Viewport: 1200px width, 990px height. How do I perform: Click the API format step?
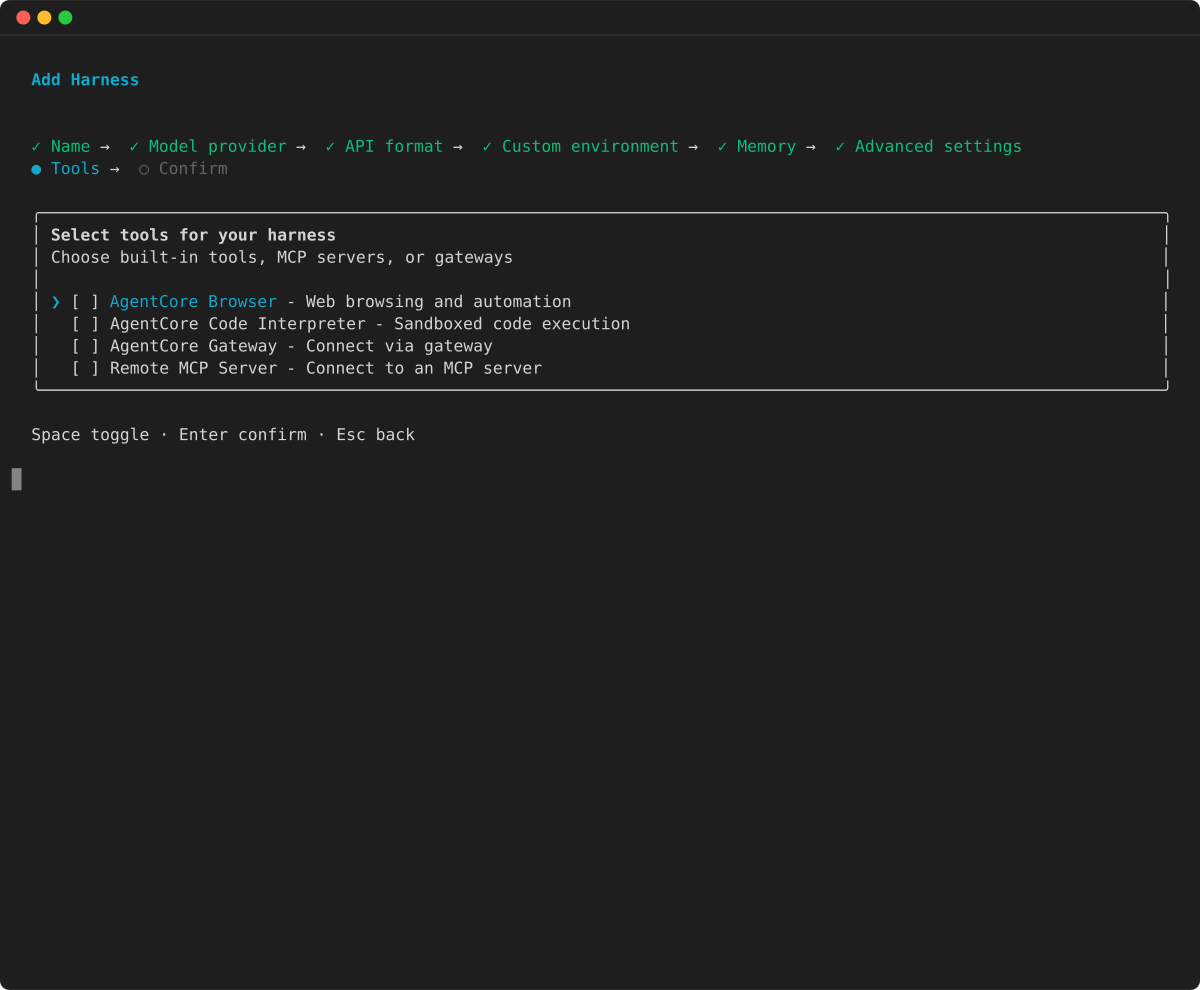pyautogui.click(x=394, y=147)
